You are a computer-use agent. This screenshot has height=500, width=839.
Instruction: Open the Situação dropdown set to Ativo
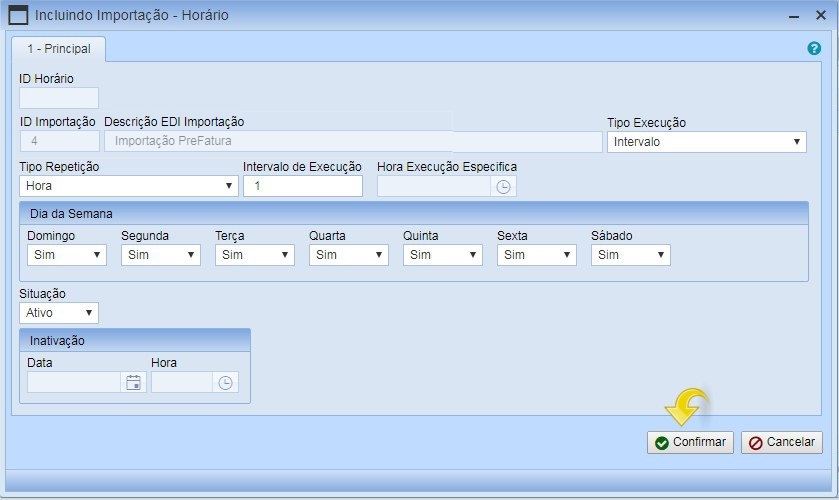(x=59, y=313)
